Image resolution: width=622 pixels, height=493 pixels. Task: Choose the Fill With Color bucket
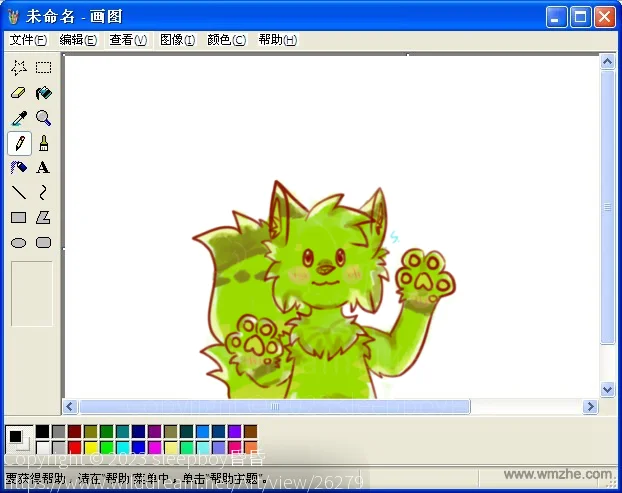pyautogui.click(x=43, y=93)
